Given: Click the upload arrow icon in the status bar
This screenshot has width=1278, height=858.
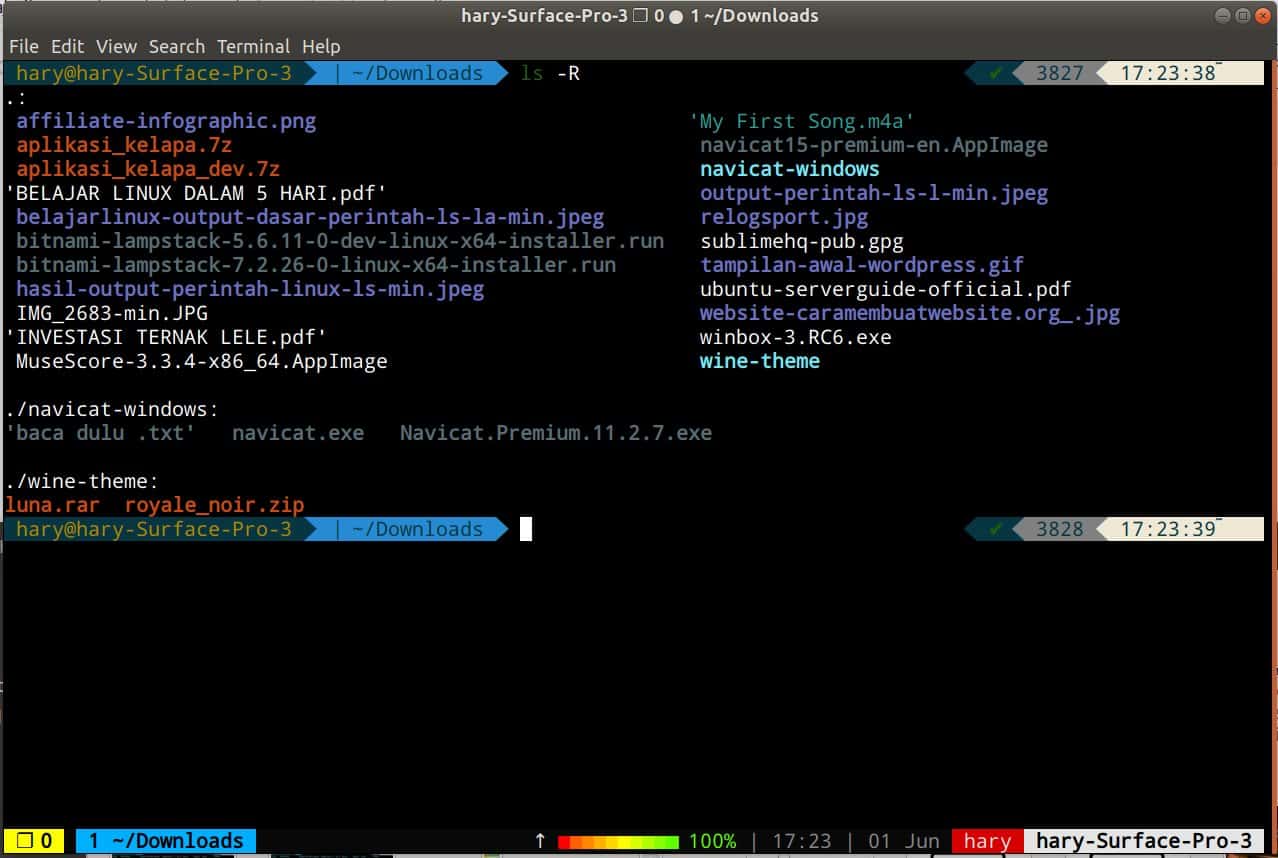Looking at the screenshot, I should tap(539, 840).
